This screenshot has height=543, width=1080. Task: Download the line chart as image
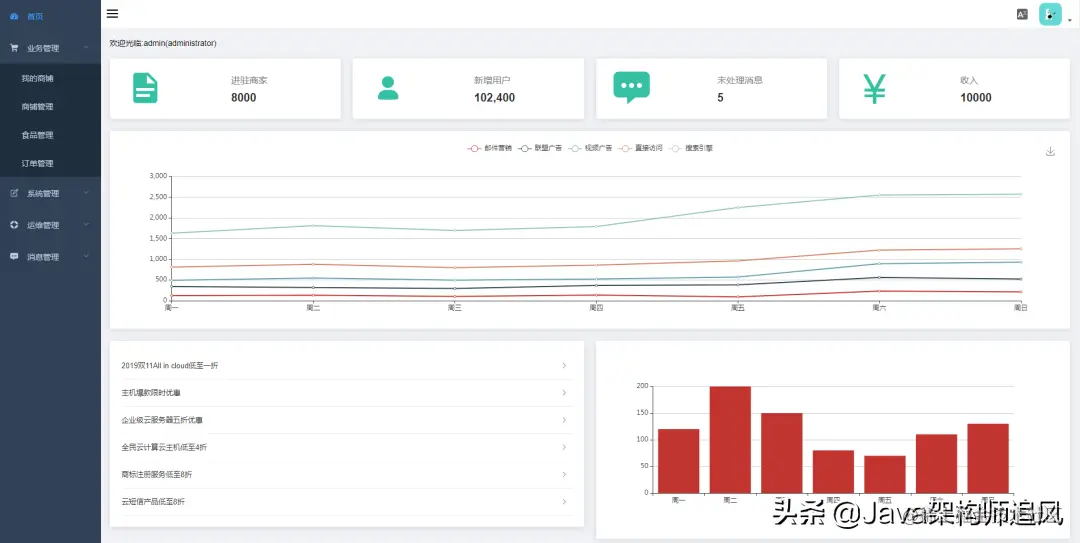[1050, 152]
